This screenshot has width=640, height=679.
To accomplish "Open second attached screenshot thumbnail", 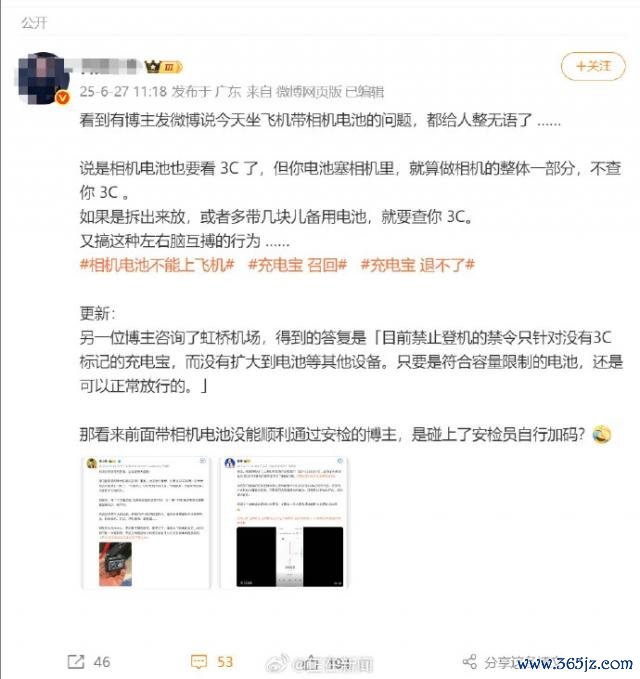I will [x=284, y=523].
